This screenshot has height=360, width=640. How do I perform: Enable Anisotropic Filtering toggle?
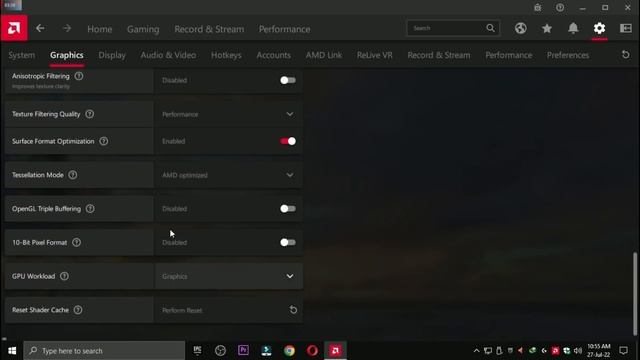tap(288, 80)
